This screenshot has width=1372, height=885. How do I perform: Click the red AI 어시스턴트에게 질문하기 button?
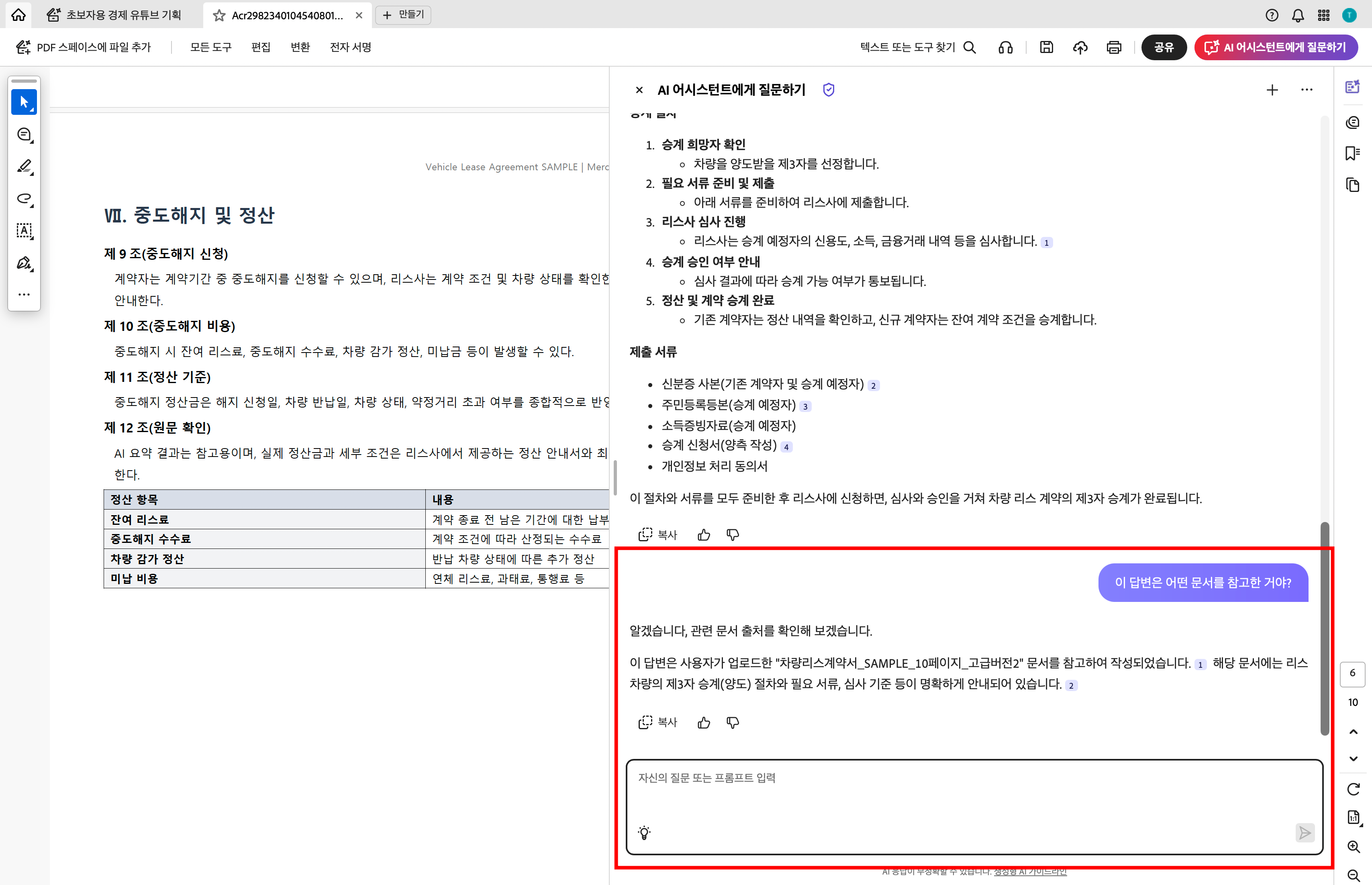coord(1276,47)
